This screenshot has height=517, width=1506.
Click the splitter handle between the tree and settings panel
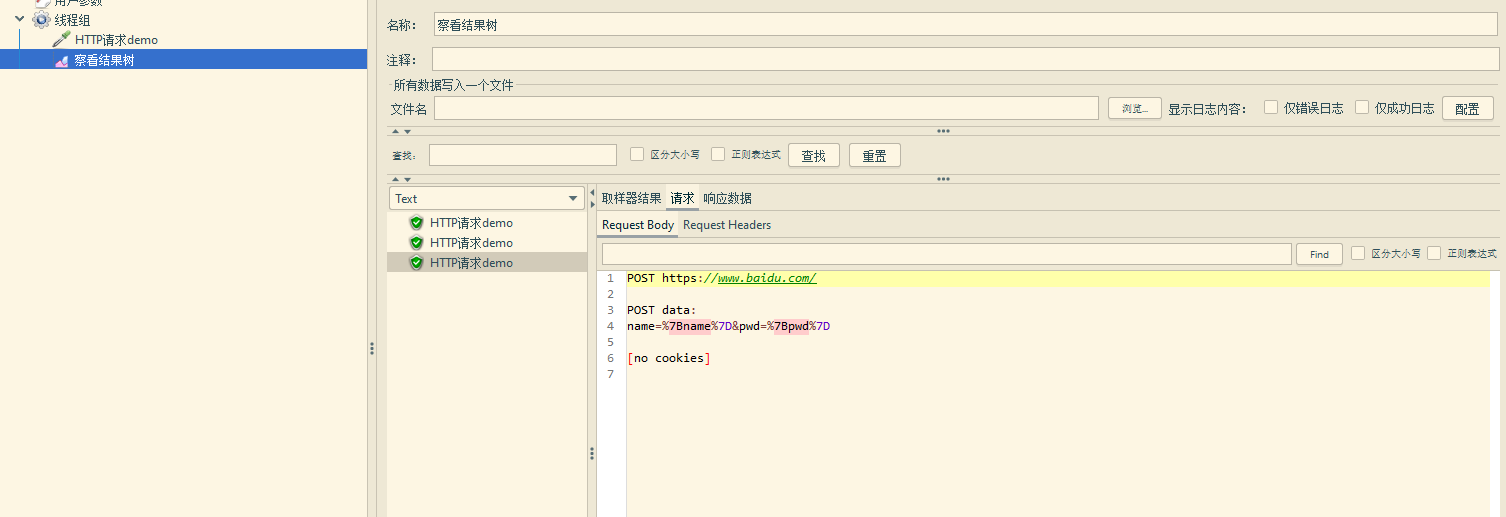(x=372, y=348)
